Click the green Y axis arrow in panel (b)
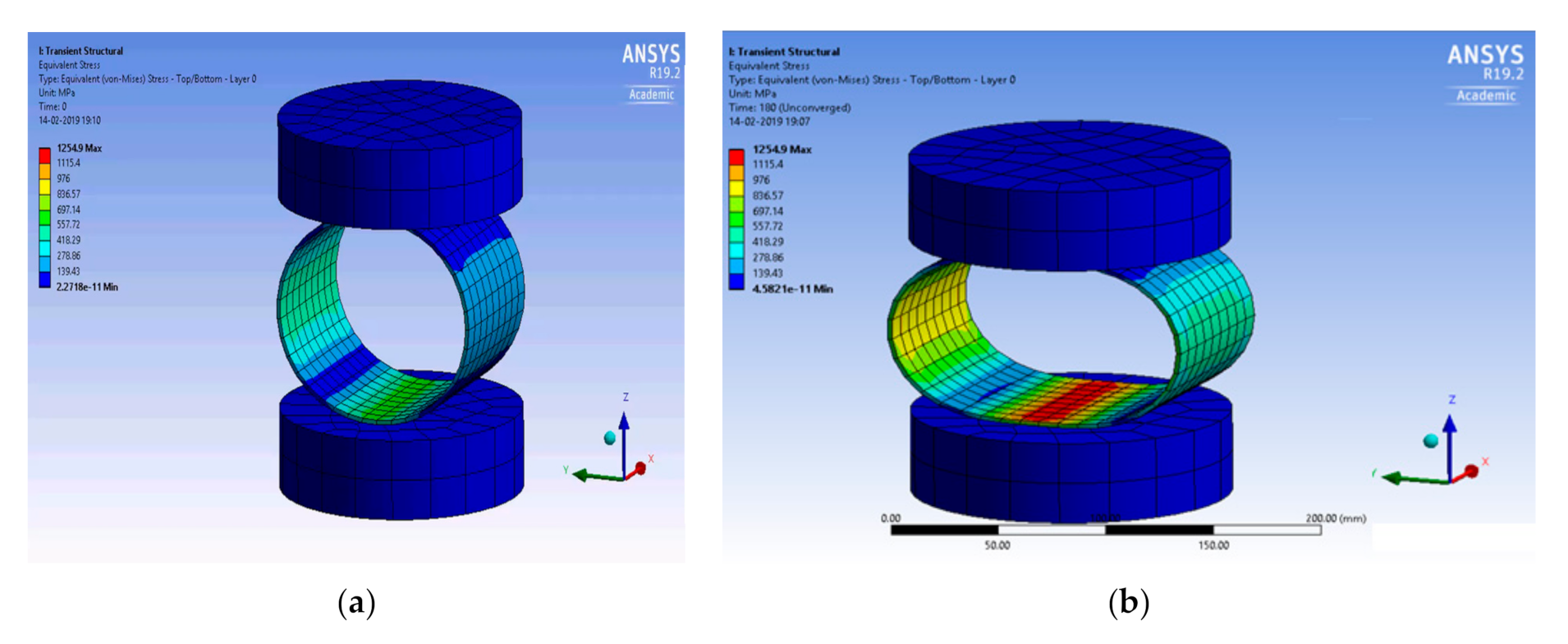The image size is (1568, 644). (x=1416, y=478)
